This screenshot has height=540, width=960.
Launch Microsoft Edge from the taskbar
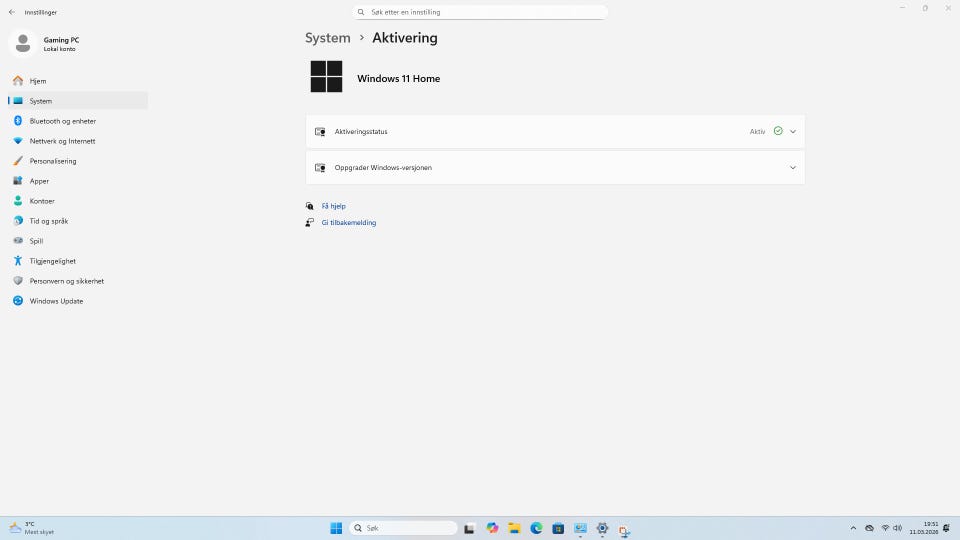536,528
